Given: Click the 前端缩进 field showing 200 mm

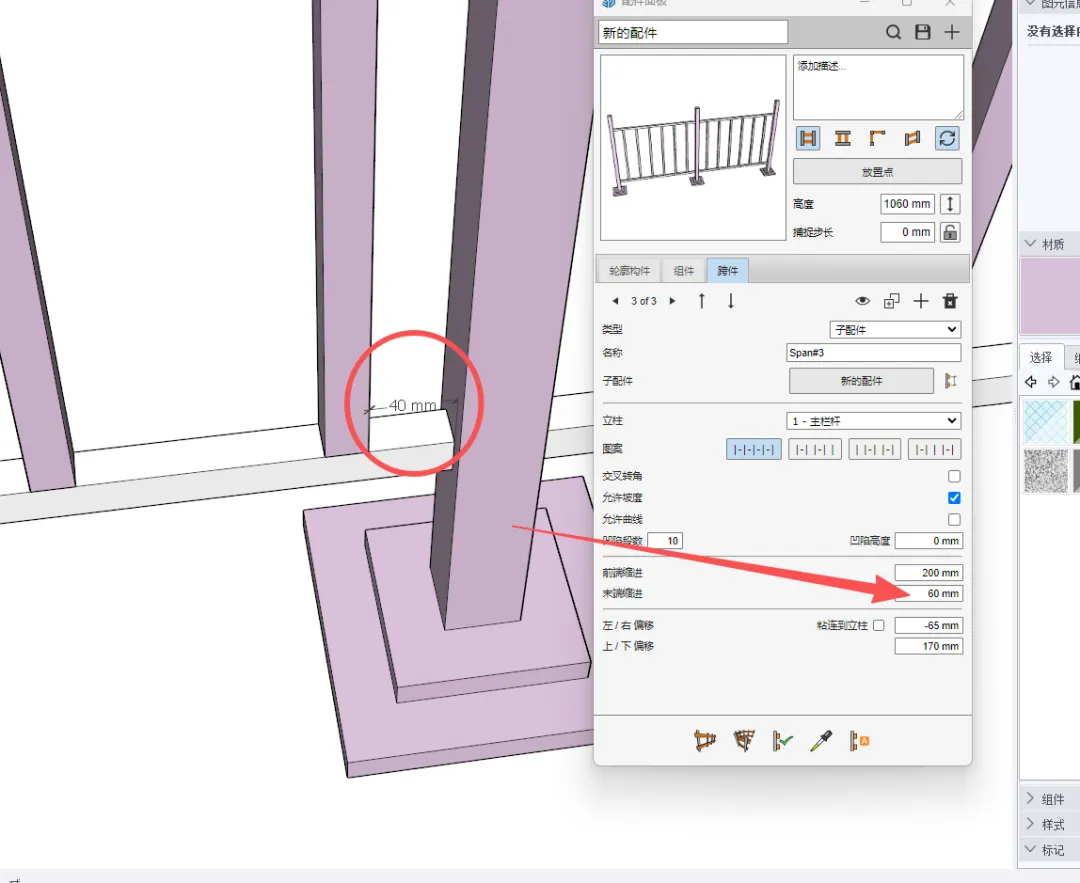Looking at the screenshot, I should click(x=928, y=572).
